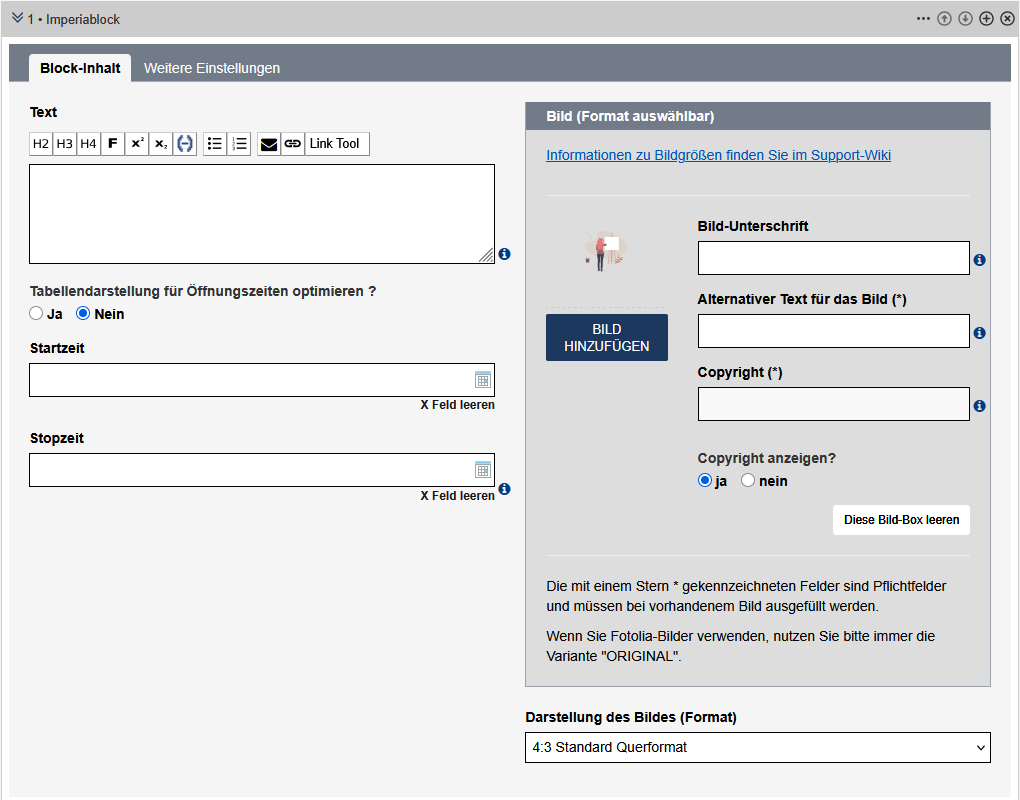Select 'Ja' for Tabellendarstellung optimieren
The image size is (1020, 800).
point(37,314)
